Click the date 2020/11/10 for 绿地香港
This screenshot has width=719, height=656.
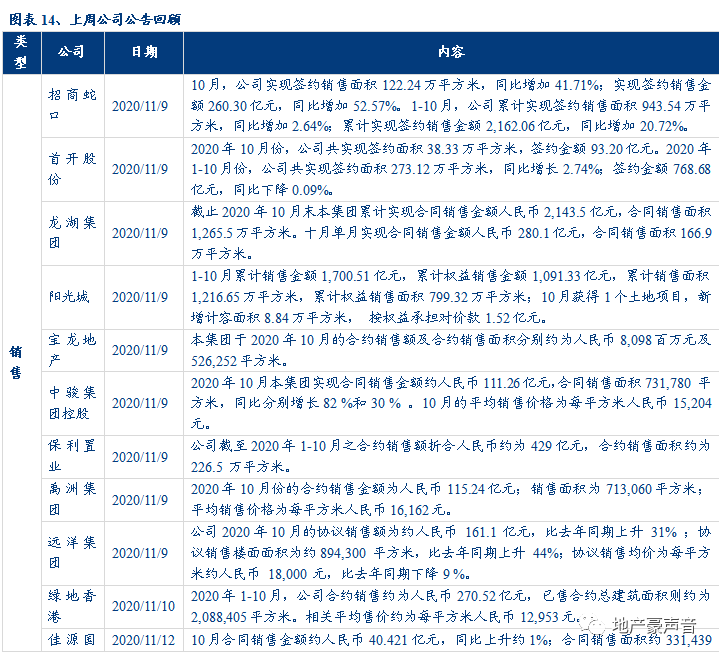144,606
